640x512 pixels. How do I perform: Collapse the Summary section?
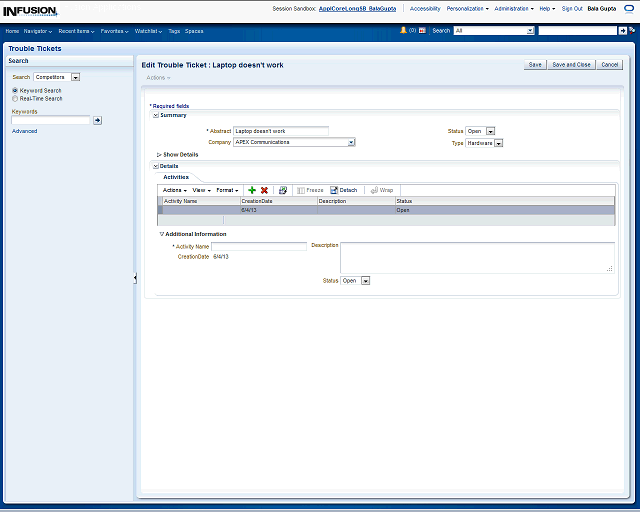(155, 115)
